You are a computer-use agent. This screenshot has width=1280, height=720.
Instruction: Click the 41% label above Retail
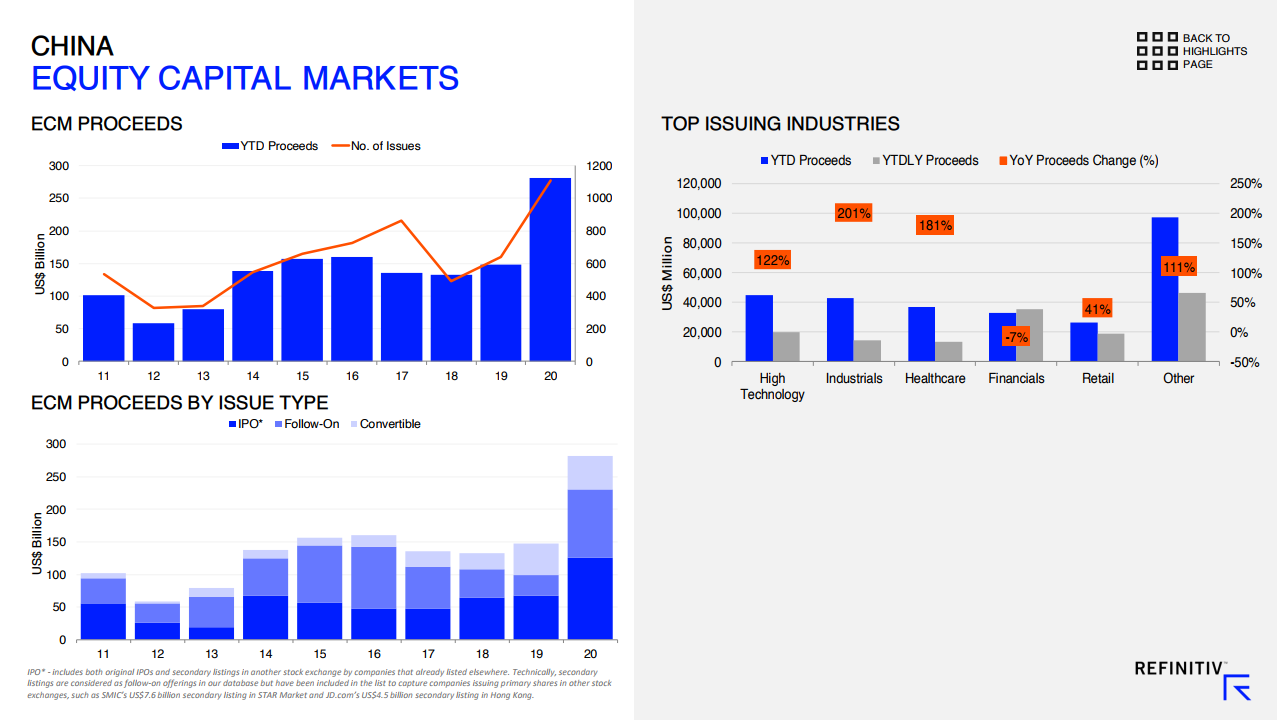tap(1097, 309)
